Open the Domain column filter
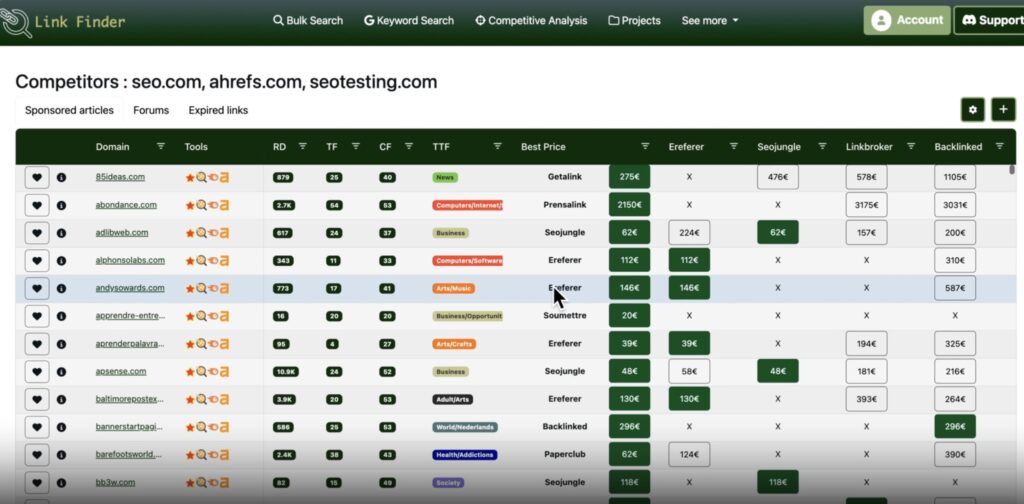Viewport: 1024px width, 504px height. coord(161,146)
